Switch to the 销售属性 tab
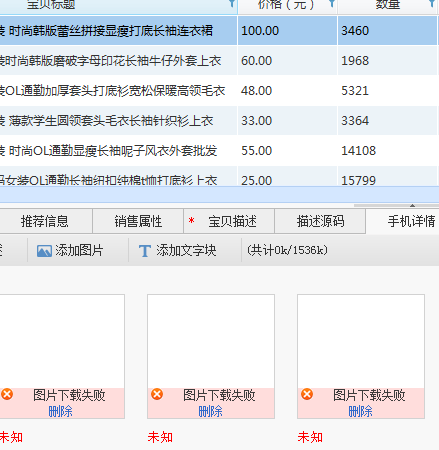 [x=138, y=221]
